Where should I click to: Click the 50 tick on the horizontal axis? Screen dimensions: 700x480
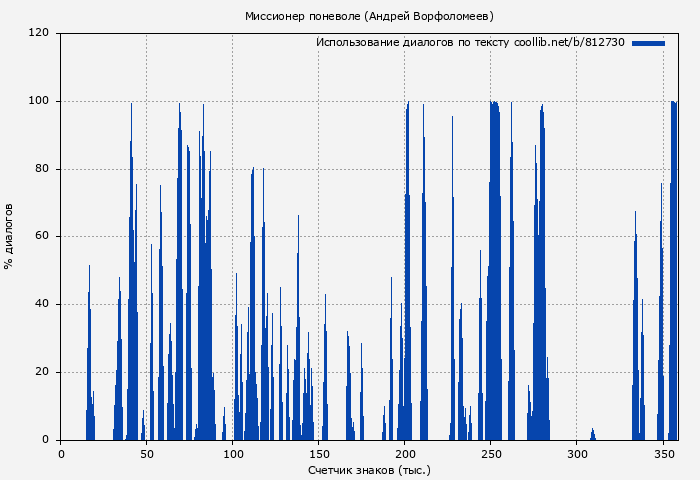tap(147, 454)
